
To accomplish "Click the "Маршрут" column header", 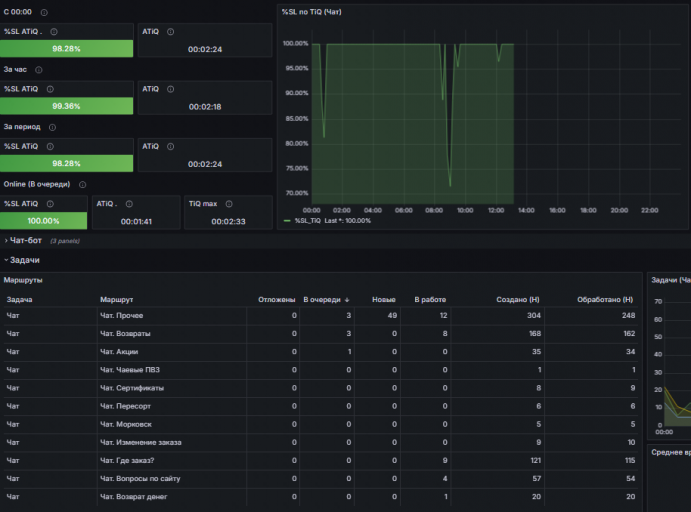I will [116, 300].
